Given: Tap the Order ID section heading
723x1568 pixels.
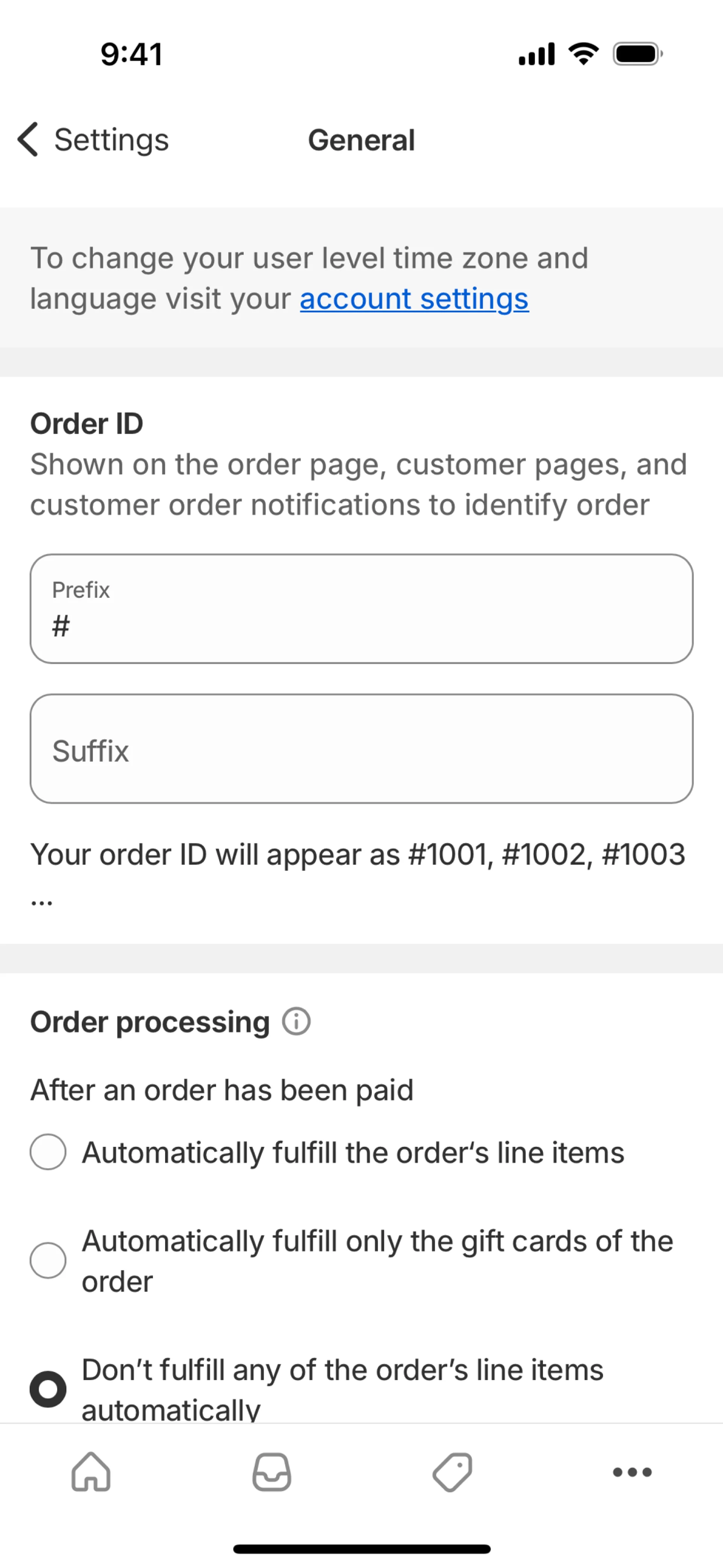Looking at the screenshot, I should [x=87, y=424].
